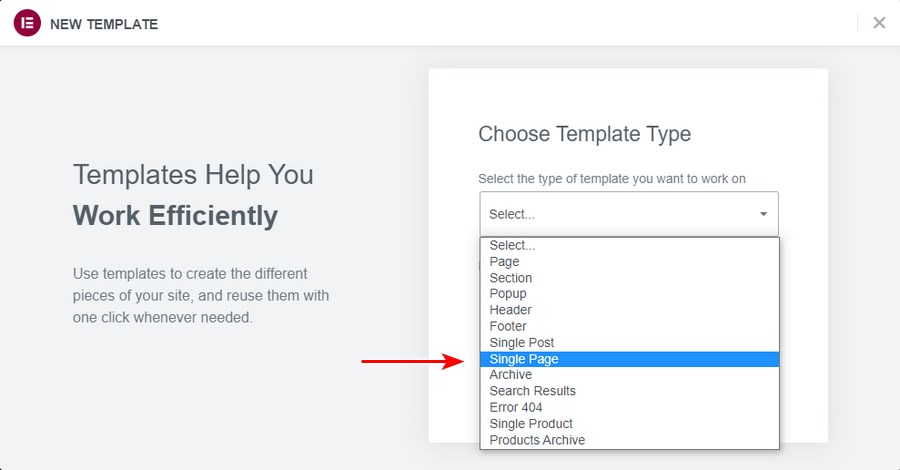Image resolution: width=900 pixels, height=470 pixels.
Task: Choose Single Product template type
Action: pyautogui.click(x=531, y=424)
